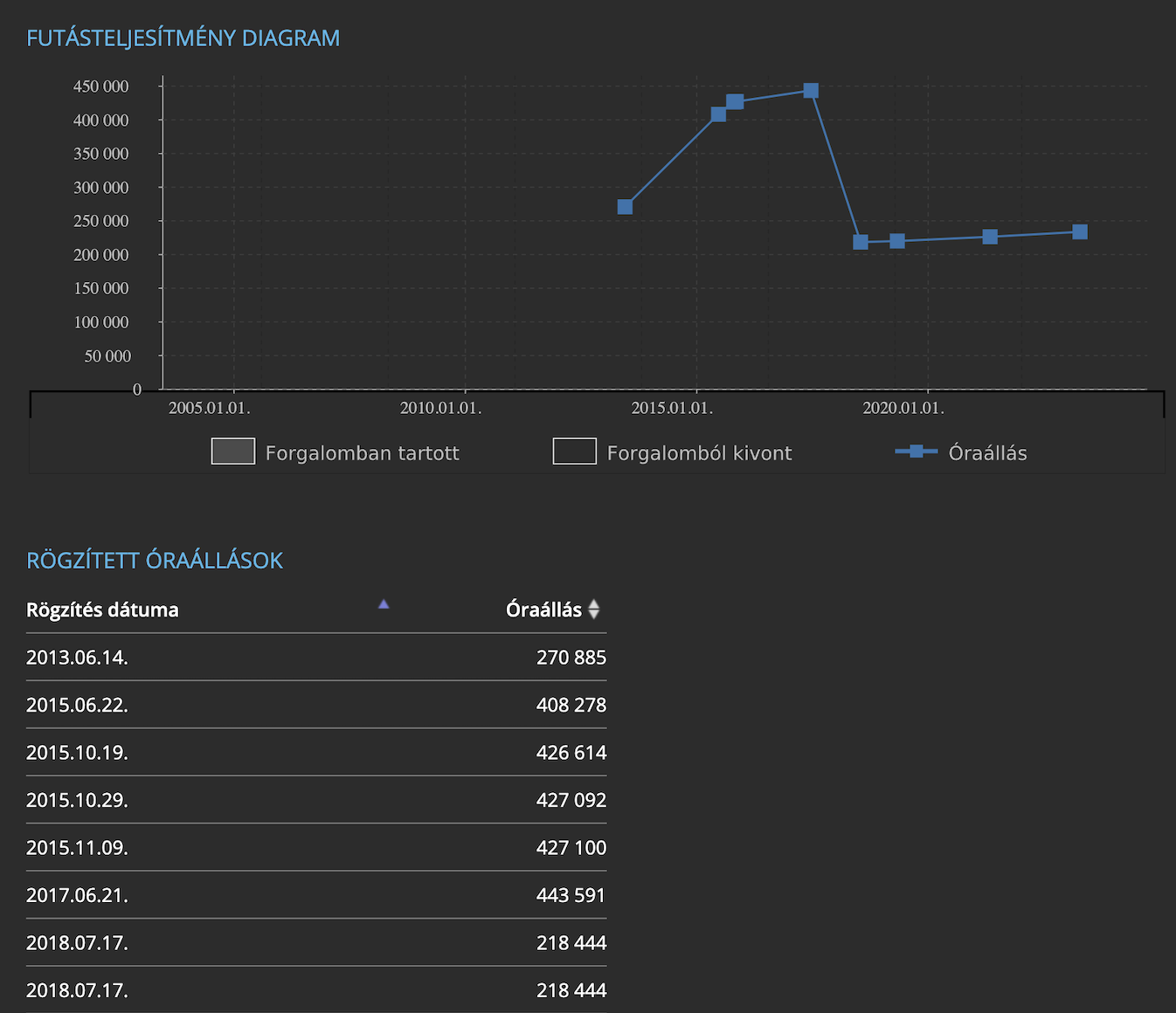
Task: Click the 2020.01.01. x-axis label
Action: (x=904, y=408)
